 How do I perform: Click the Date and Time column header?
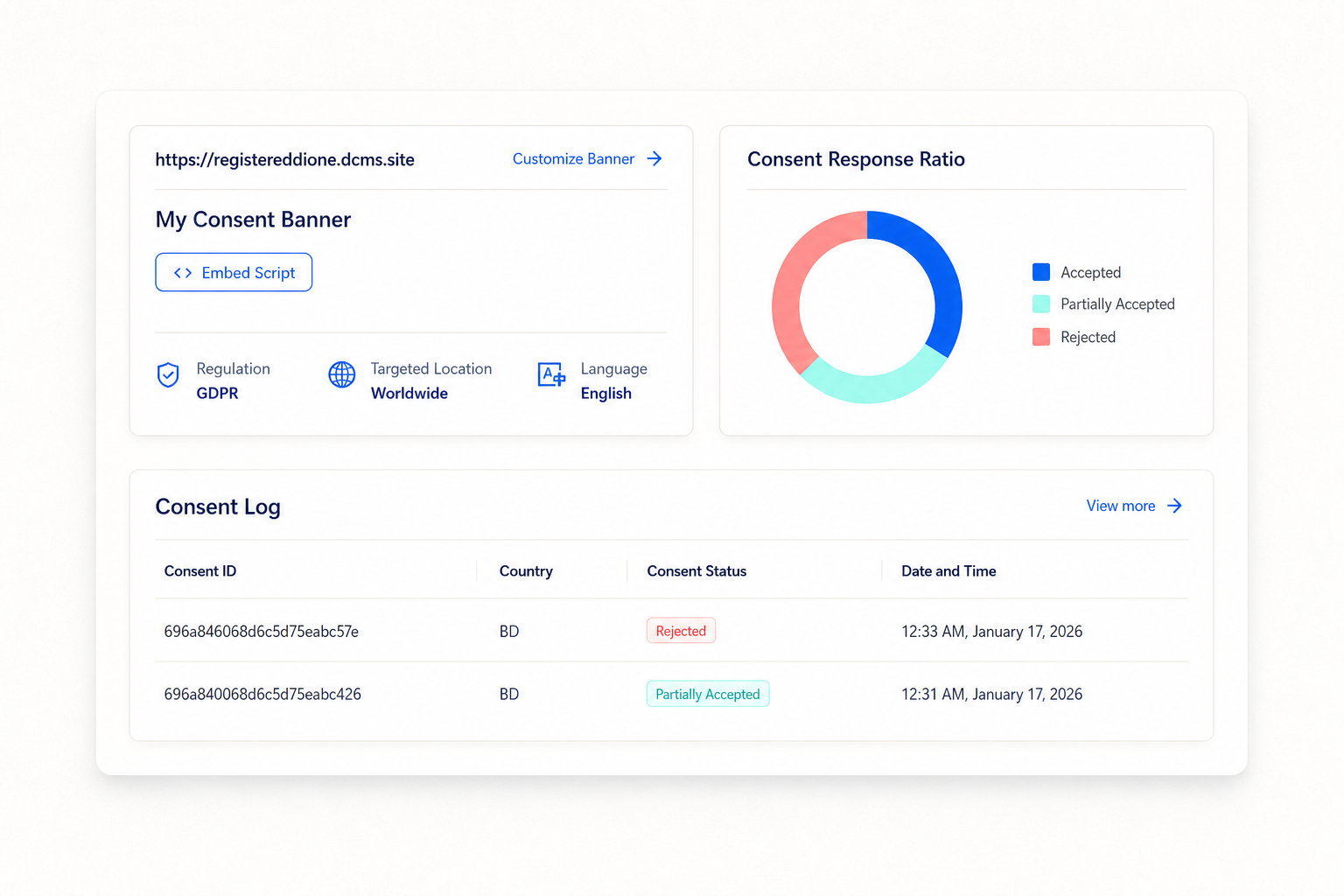coord(948,571)
